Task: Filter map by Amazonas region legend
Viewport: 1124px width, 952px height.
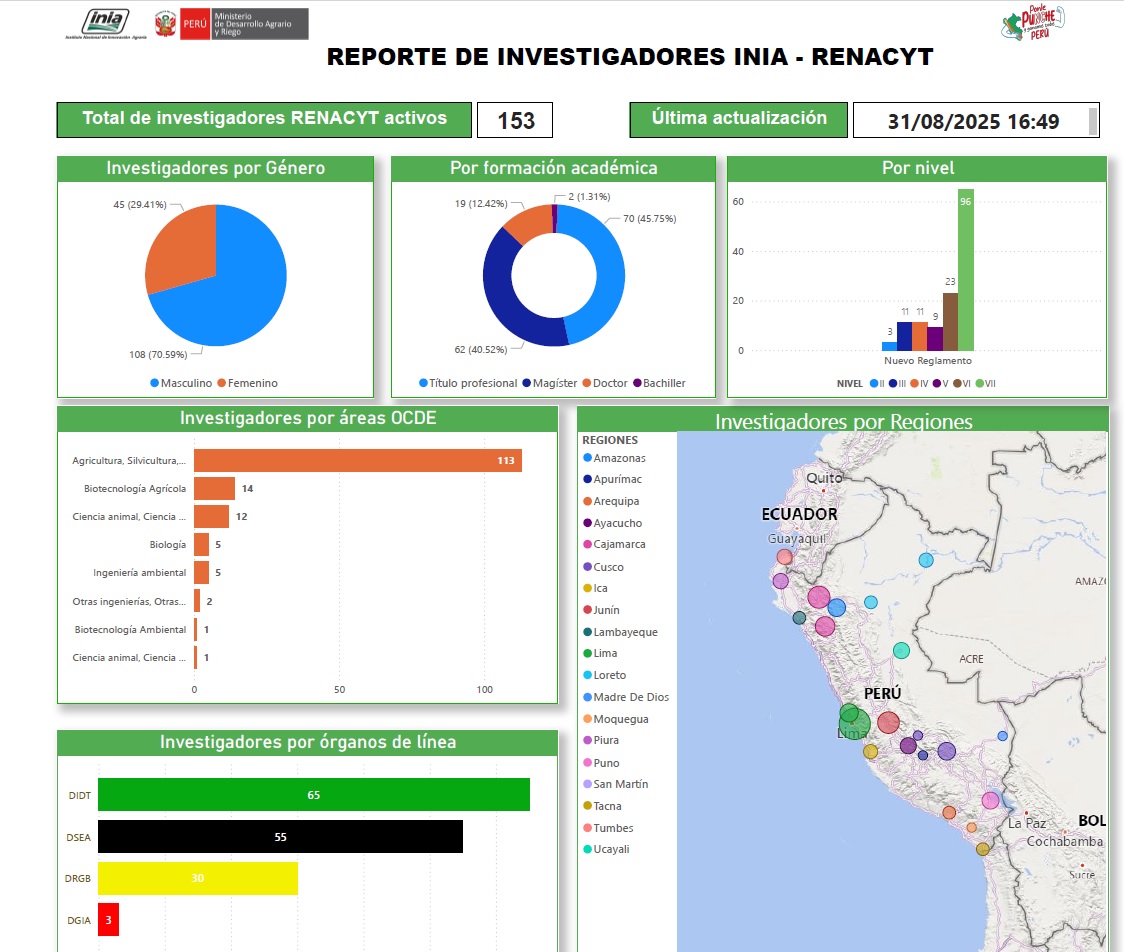Action: point(587,458)
